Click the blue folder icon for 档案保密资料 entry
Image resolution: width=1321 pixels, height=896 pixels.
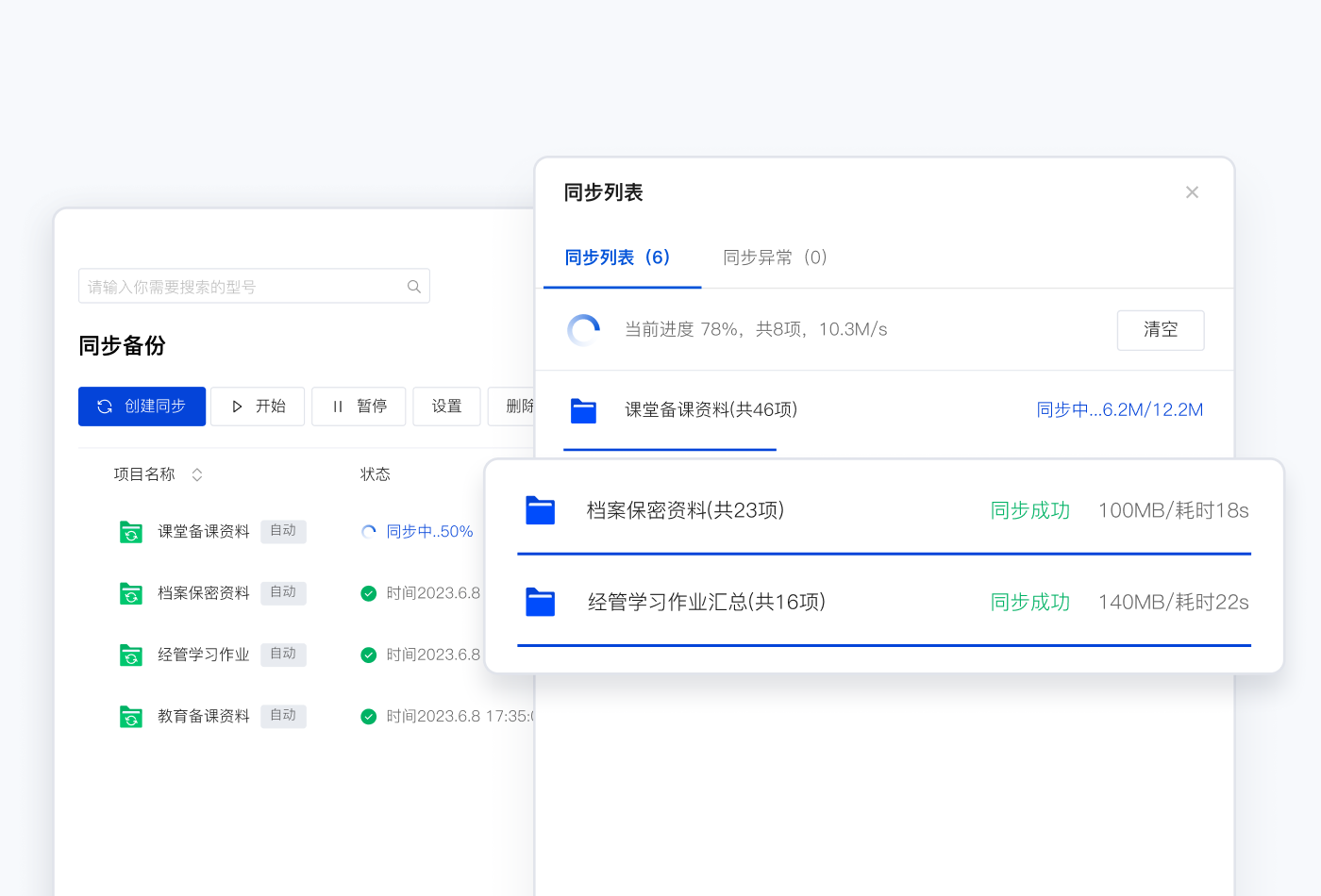(x=540, y=509)
